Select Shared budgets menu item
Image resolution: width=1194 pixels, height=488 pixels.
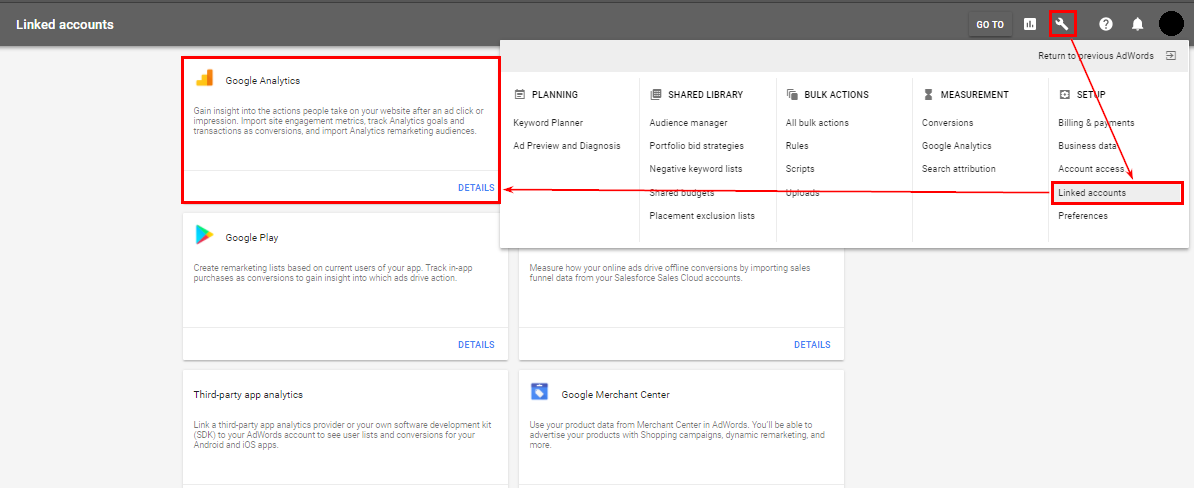(682, 193)
